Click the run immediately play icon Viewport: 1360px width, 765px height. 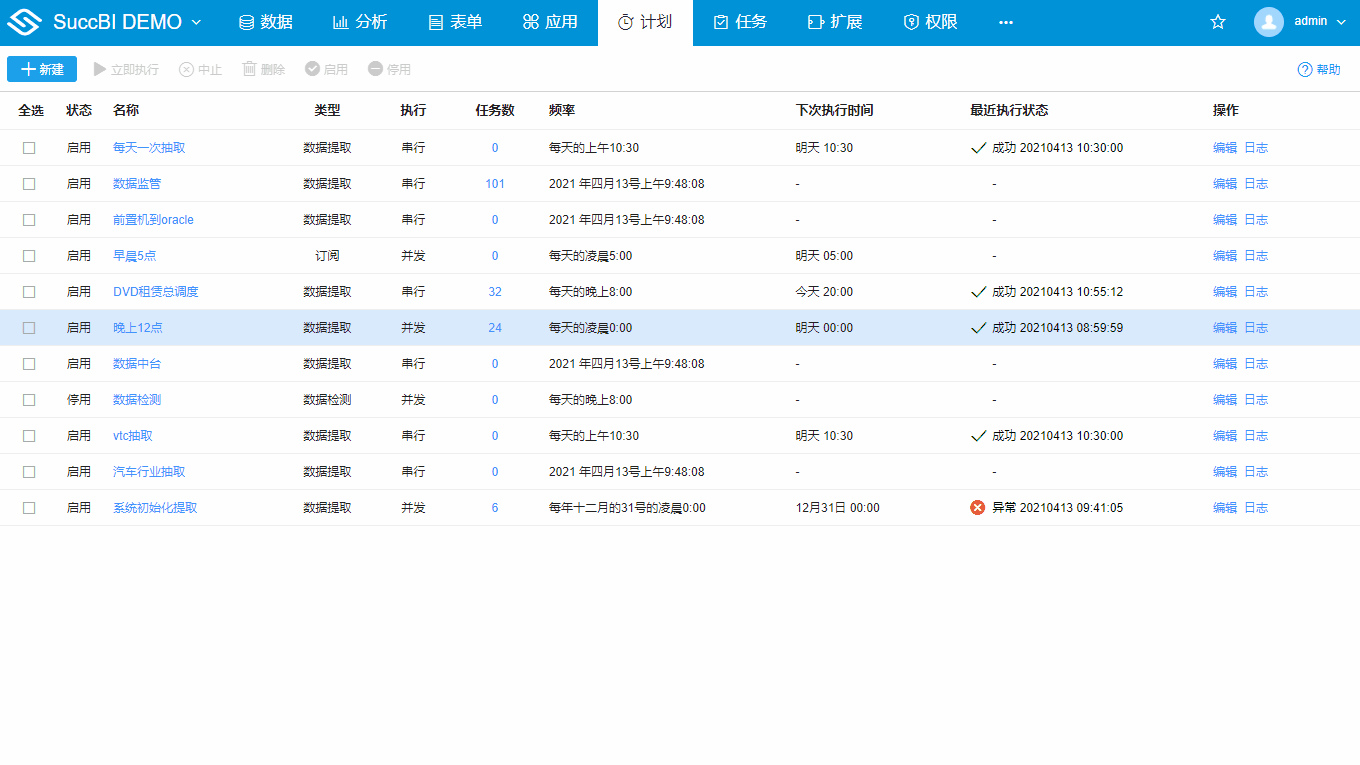pyautogui.click(x=100, y=69)
